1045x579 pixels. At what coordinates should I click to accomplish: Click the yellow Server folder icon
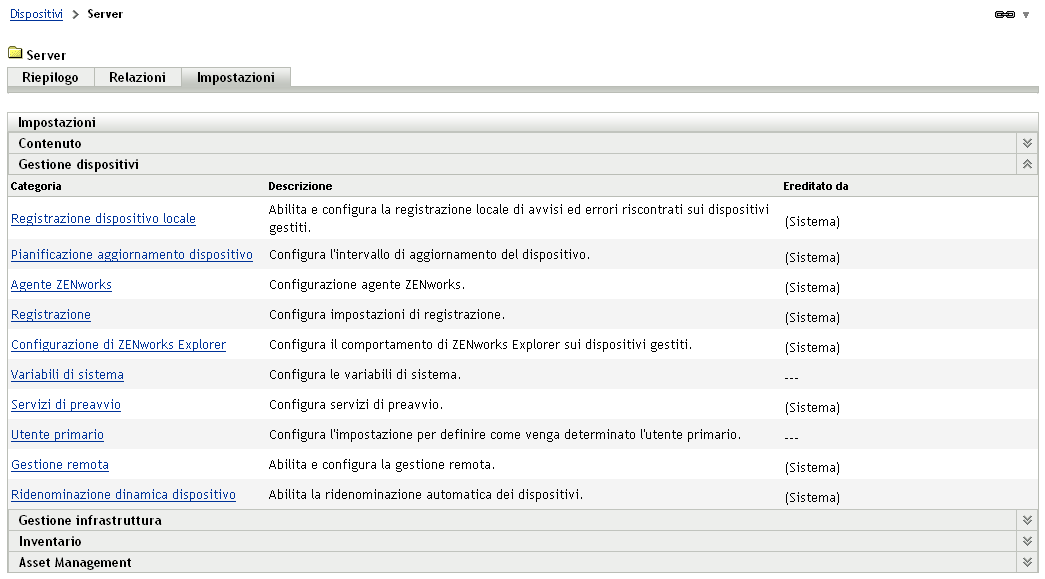(x=15, y=54)
